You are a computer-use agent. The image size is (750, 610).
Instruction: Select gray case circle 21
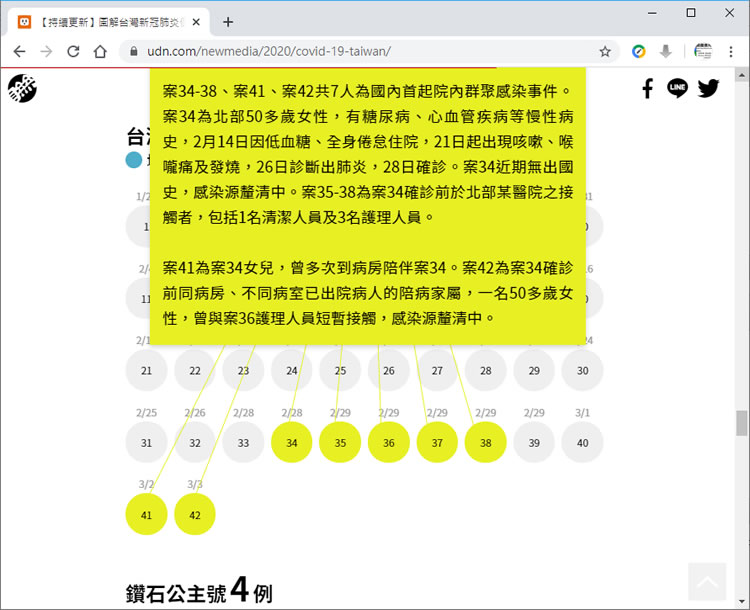(146, 371)
